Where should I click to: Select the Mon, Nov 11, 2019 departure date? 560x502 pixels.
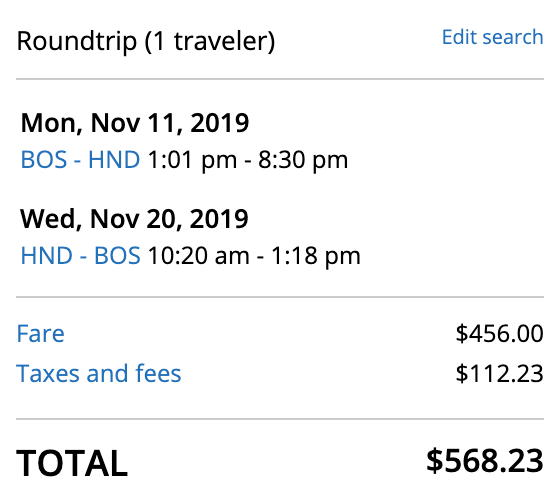point(135,123)
